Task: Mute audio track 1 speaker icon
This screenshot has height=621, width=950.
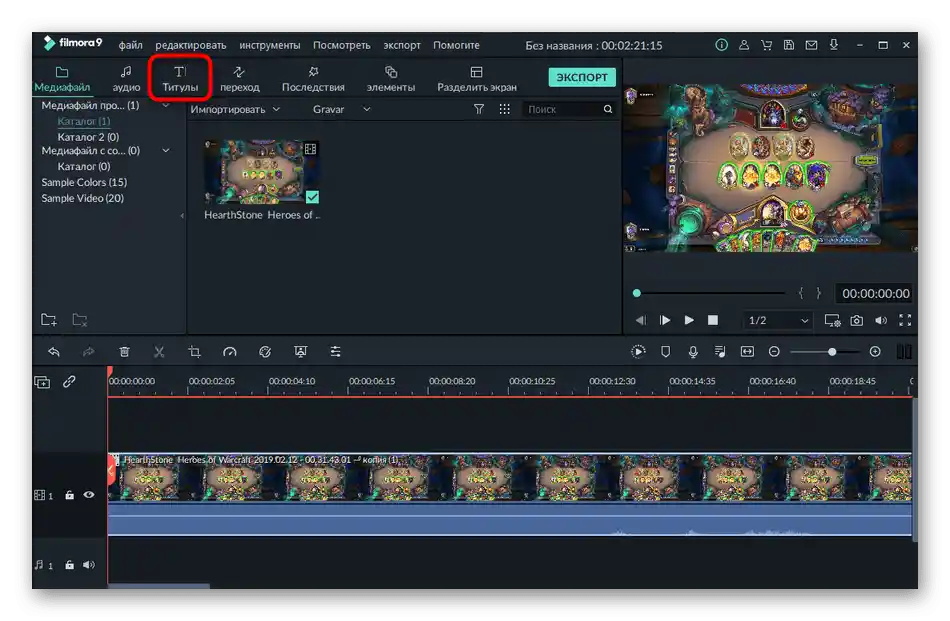Action: click(x=89, y=565)
